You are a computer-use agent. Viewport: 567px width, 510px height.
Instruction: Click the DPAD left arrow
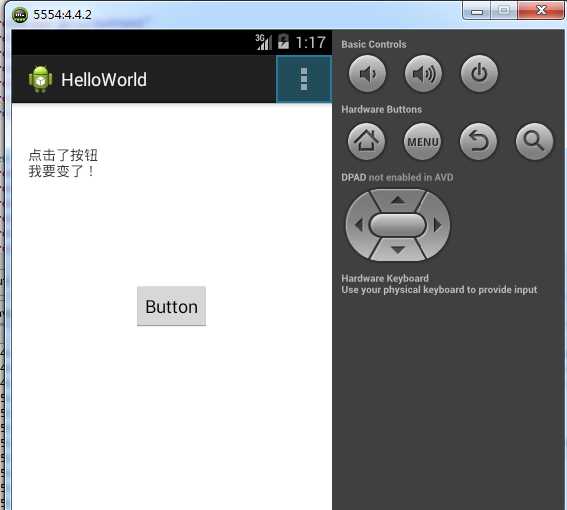point(359,225)
